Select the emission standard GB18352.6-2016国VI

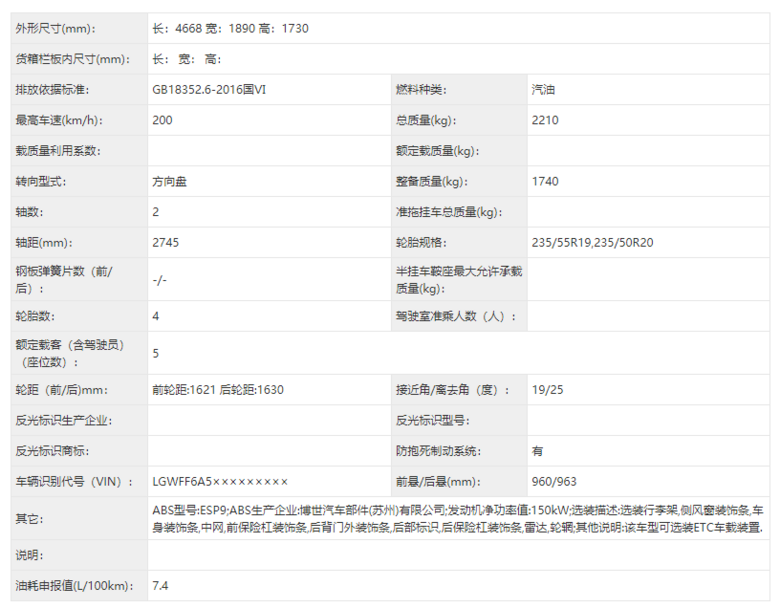click(x=209, y=90)
